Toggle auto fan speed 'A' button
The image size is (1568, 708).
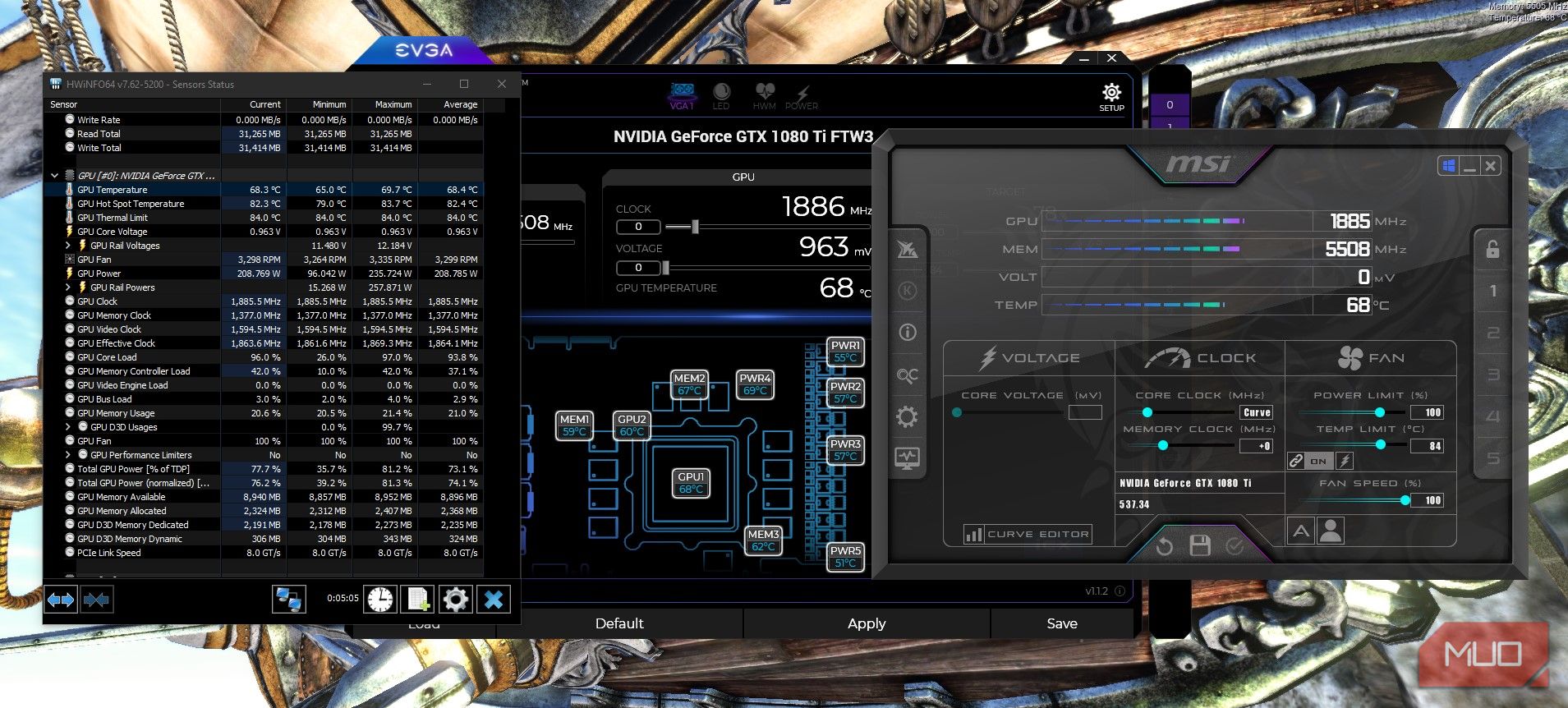[x=1301, y=531]
